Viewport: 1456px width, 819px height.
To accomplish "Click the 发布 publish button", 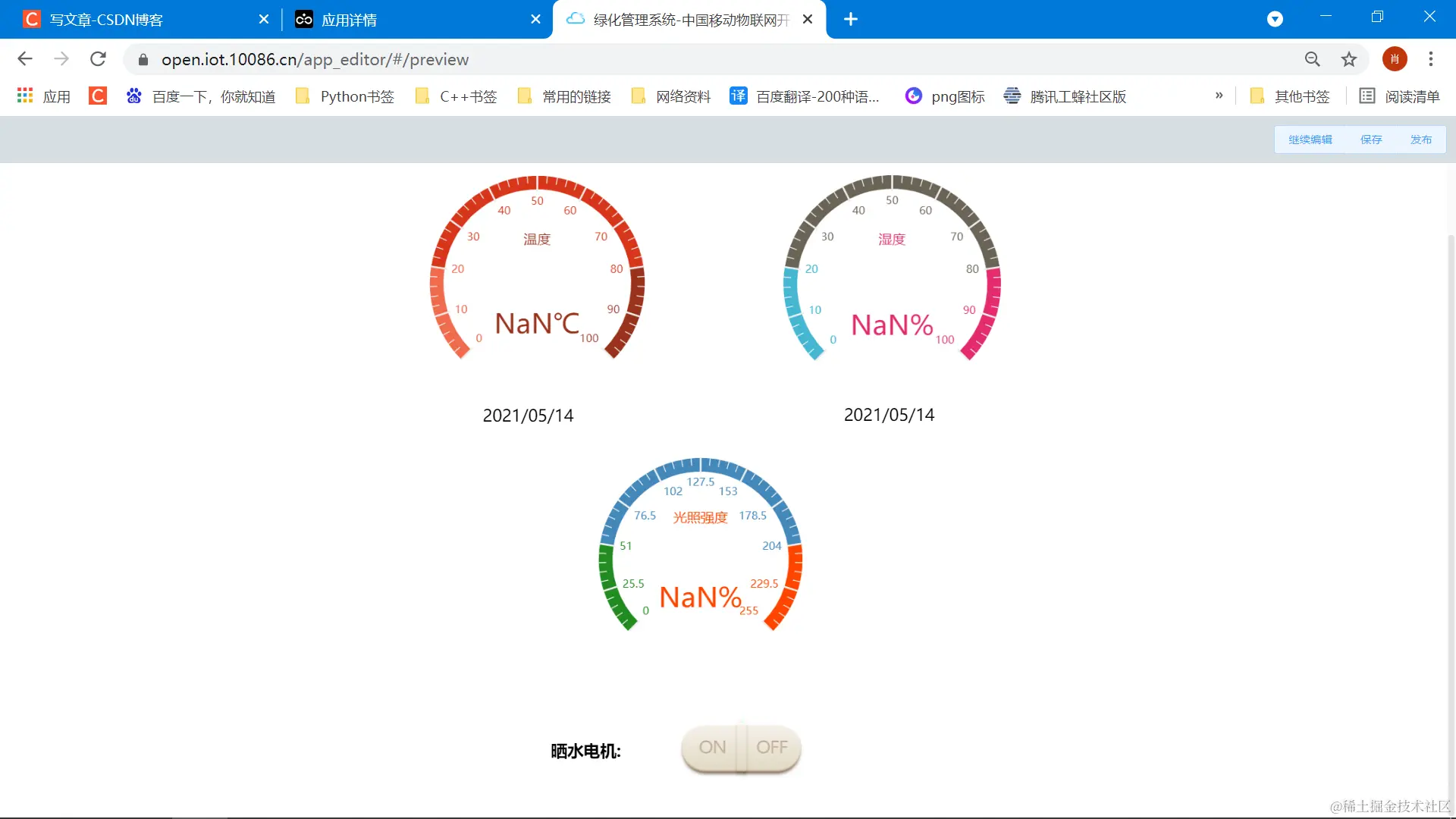I will [1420, 140].
